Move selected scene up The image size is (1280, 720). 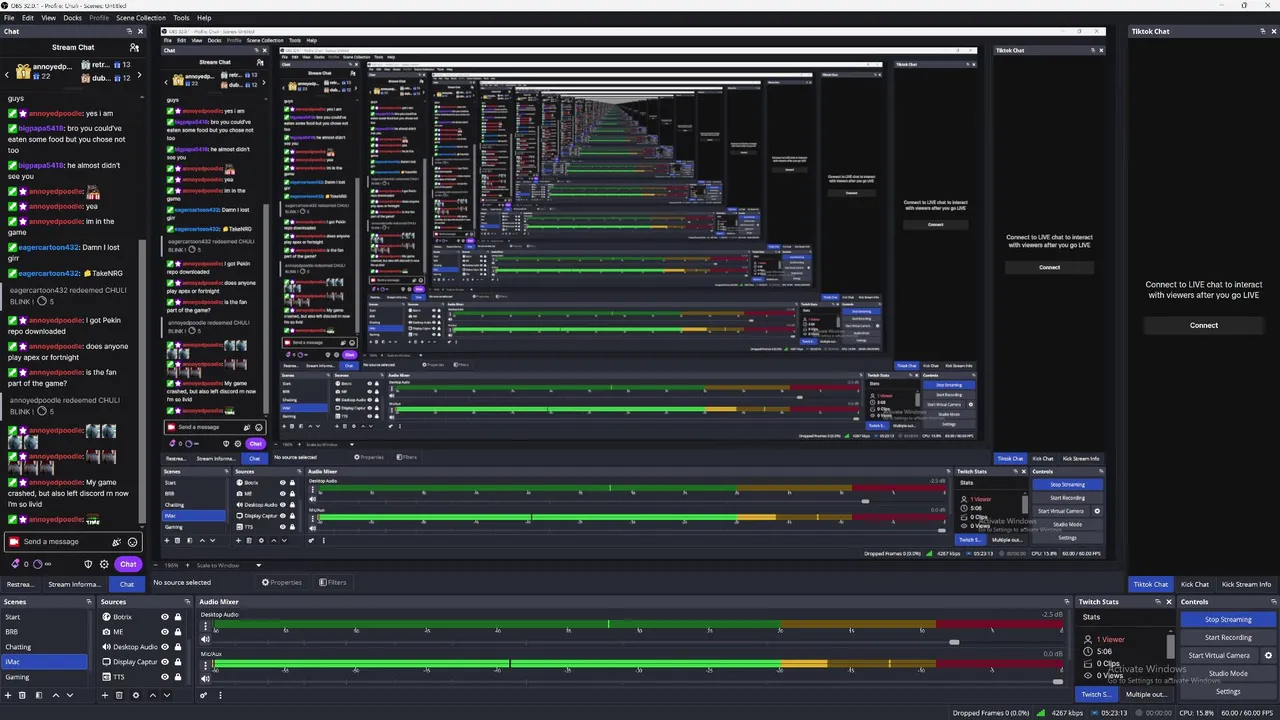click(x=55, y=695)
